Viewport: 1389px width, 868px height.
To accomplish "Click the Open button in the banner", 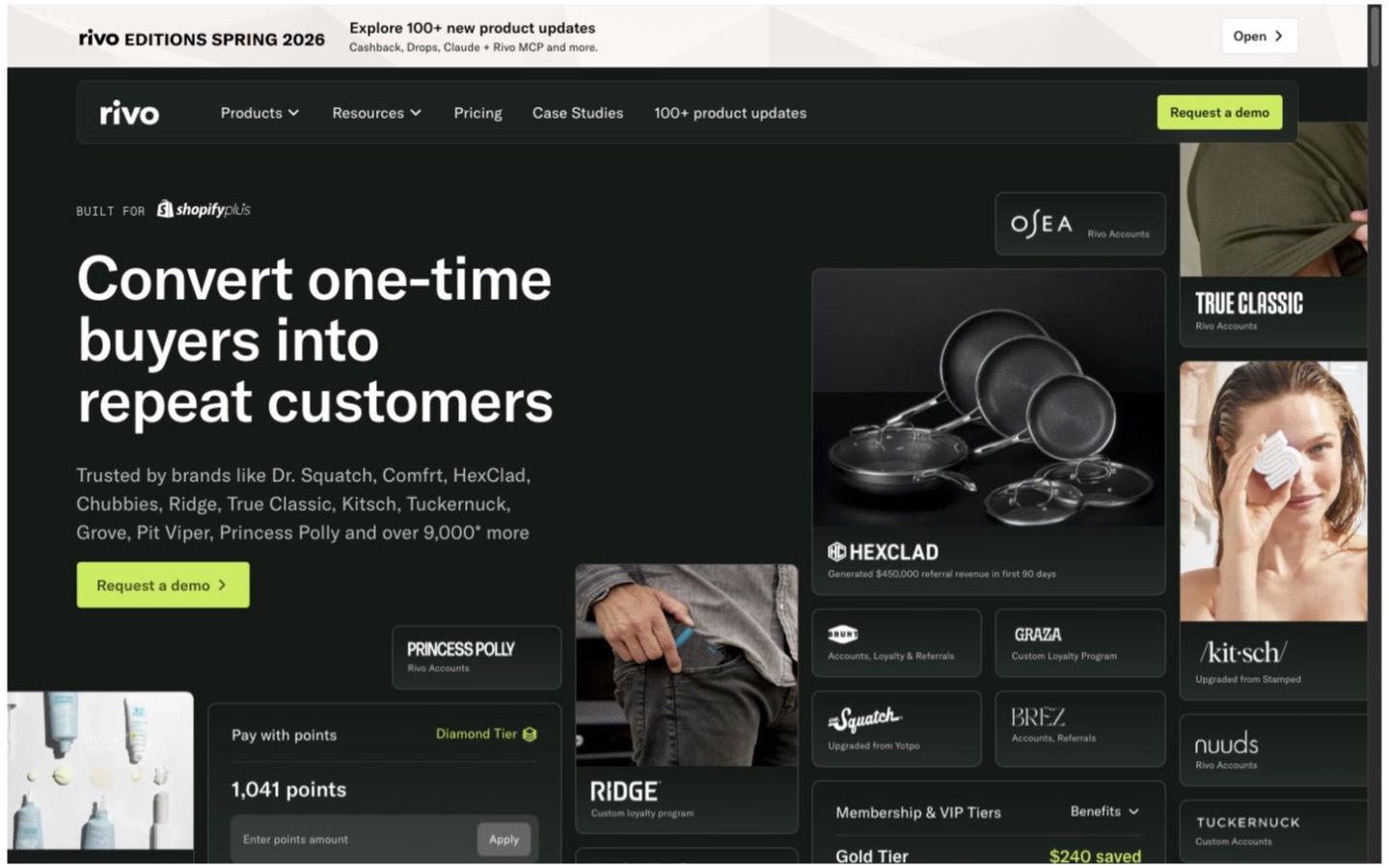I will click(1259, 36).
